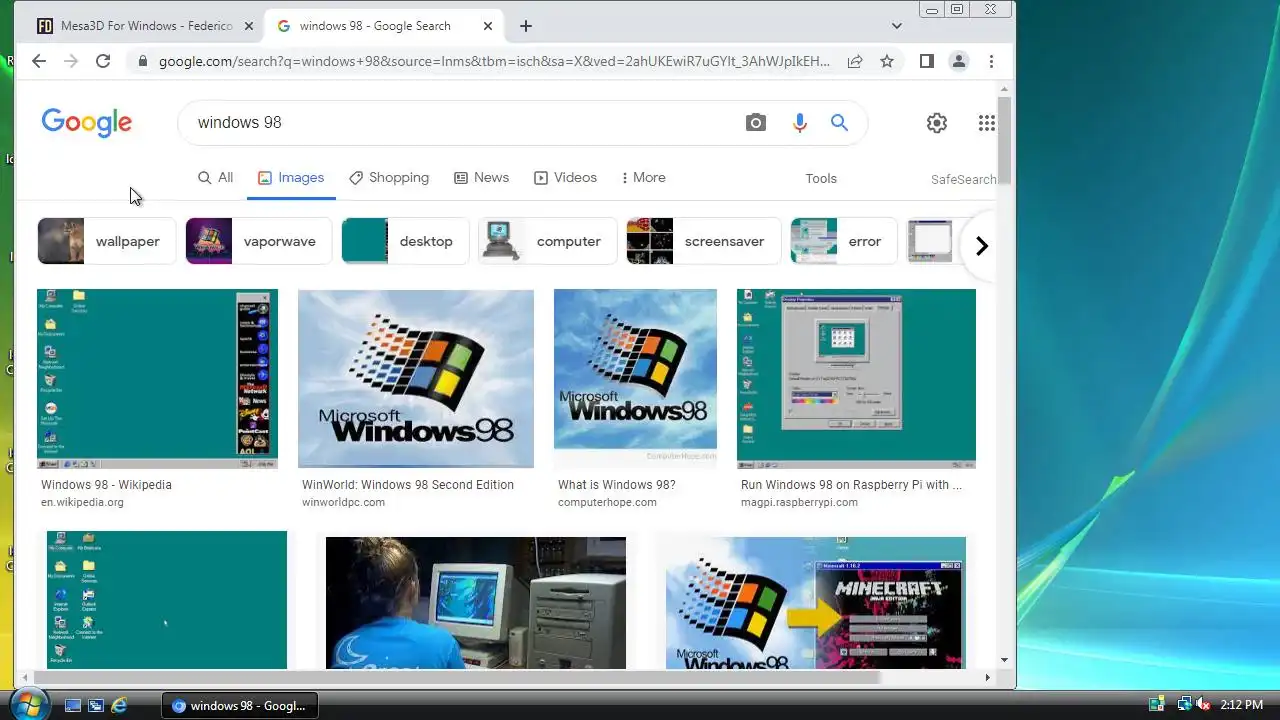Switch to the News tab
Screen dimensions: 1280x720
pyautogui.click(x=482, y=177)
